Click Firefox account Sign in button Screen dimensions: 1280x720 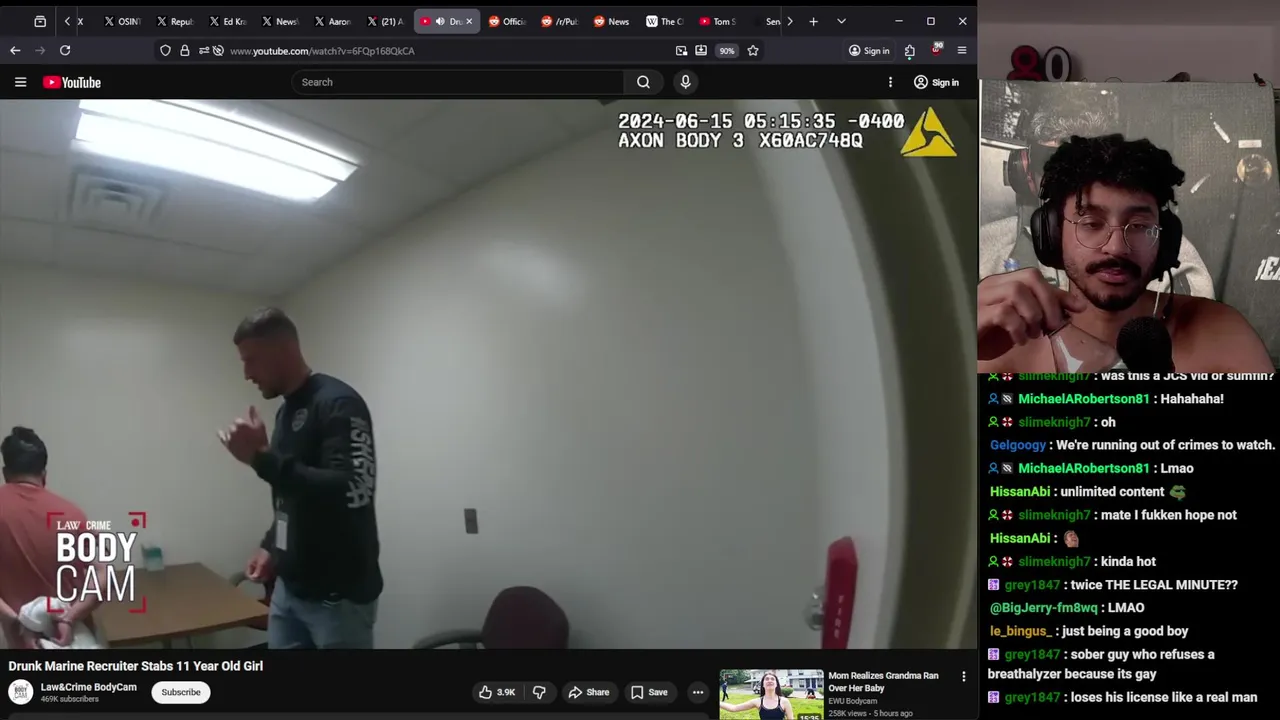coord(869,50)
